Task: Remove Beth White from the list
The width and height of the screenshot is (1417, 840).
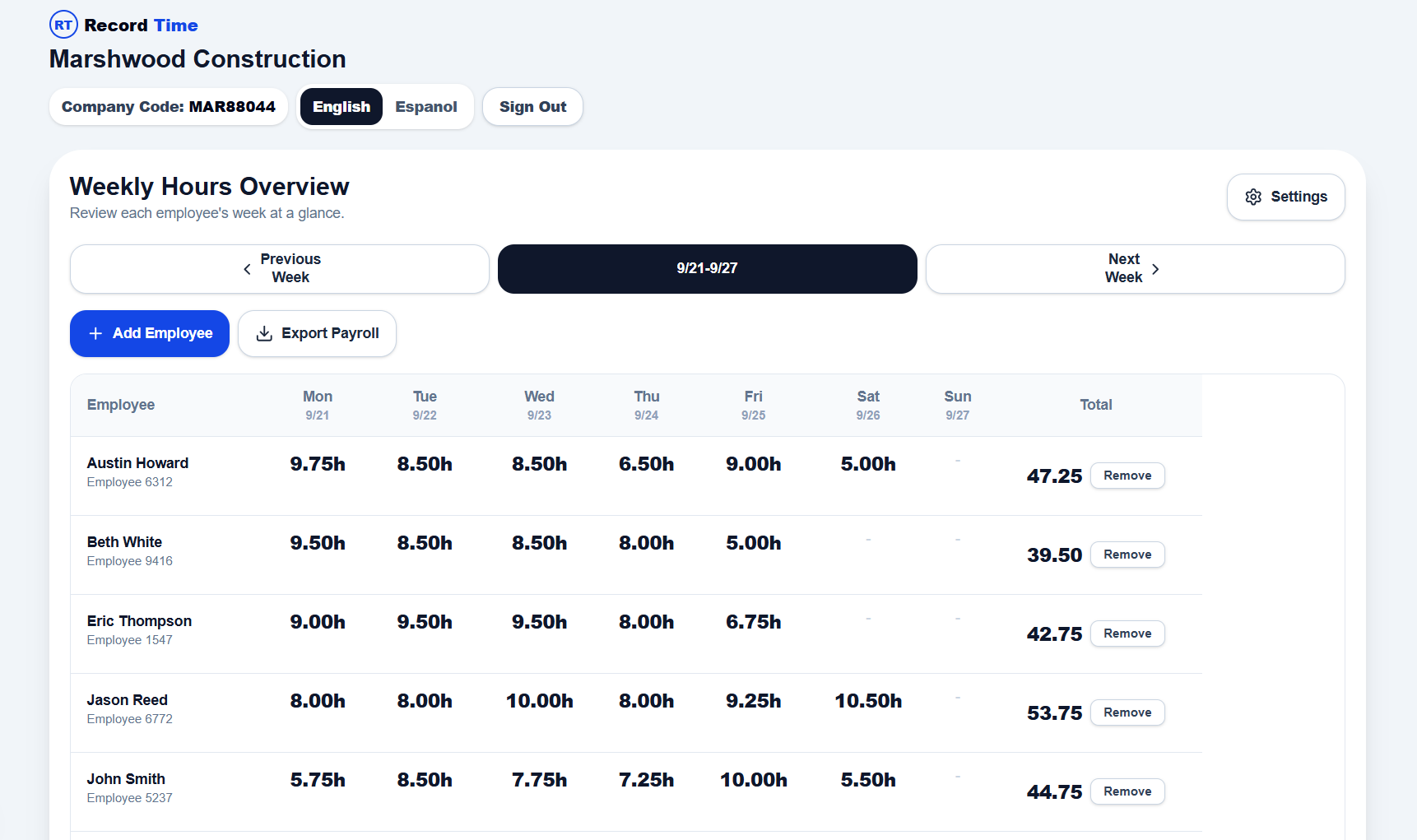Action: (x=1127, y=555)
